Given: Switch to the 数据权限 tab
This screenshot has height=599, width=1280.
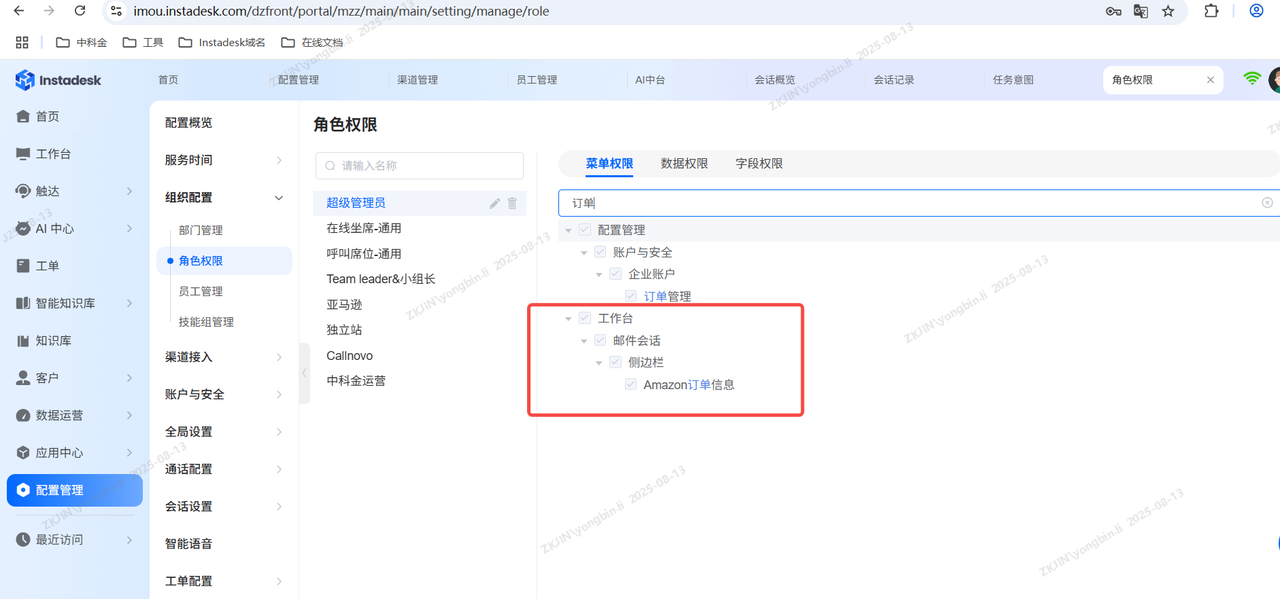Looking at the screenshot, I should pos(684,164).
